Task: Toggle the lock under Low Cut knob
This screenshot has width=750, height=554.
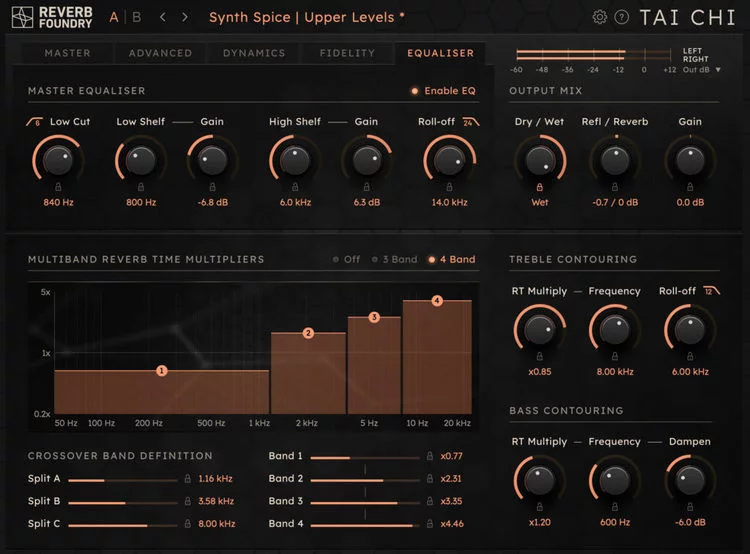Action: (58, 187)
